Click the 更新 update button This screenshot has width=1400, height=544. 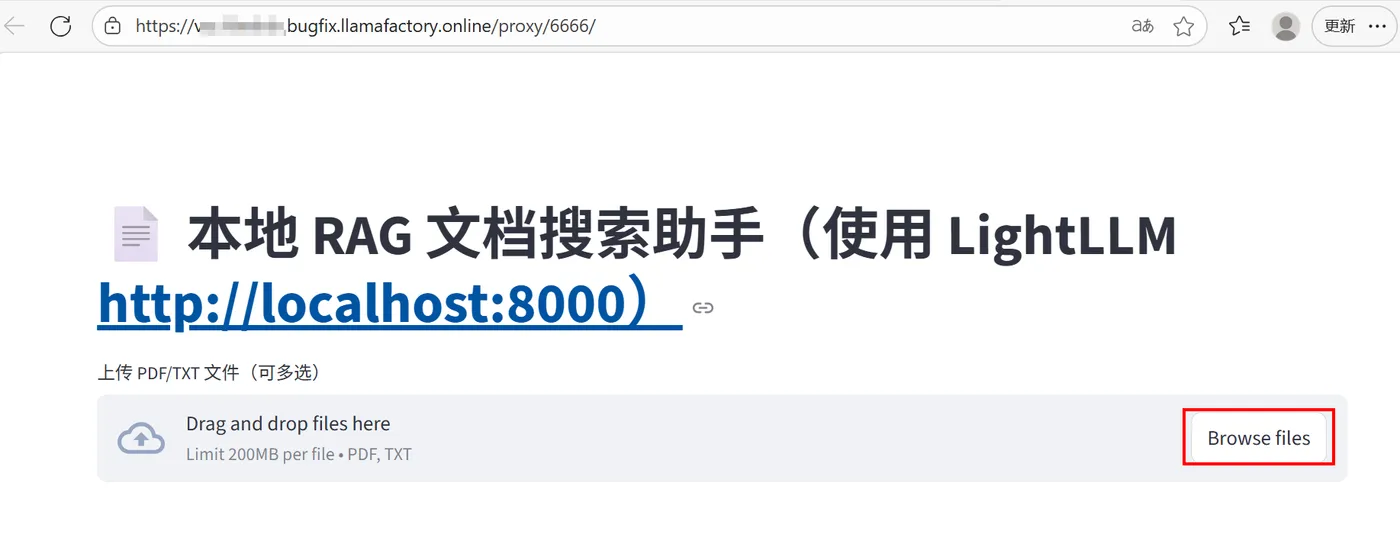coord(1339,26)
